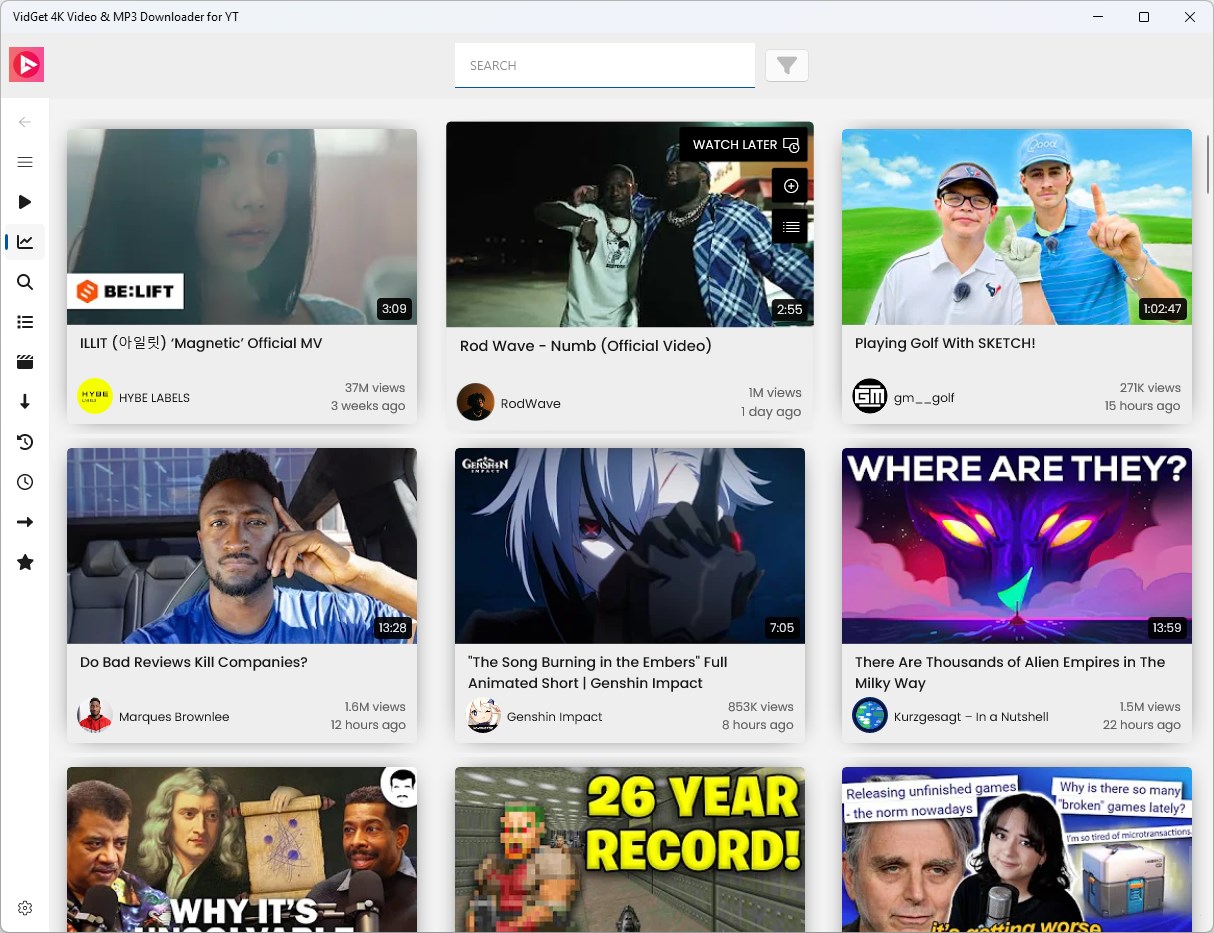This screenshot has height=933, width=1214.
Task: Click title 'ILLIT (아일릿) 'Magnetic' Official MV'
Action: (x=201, y=343)
